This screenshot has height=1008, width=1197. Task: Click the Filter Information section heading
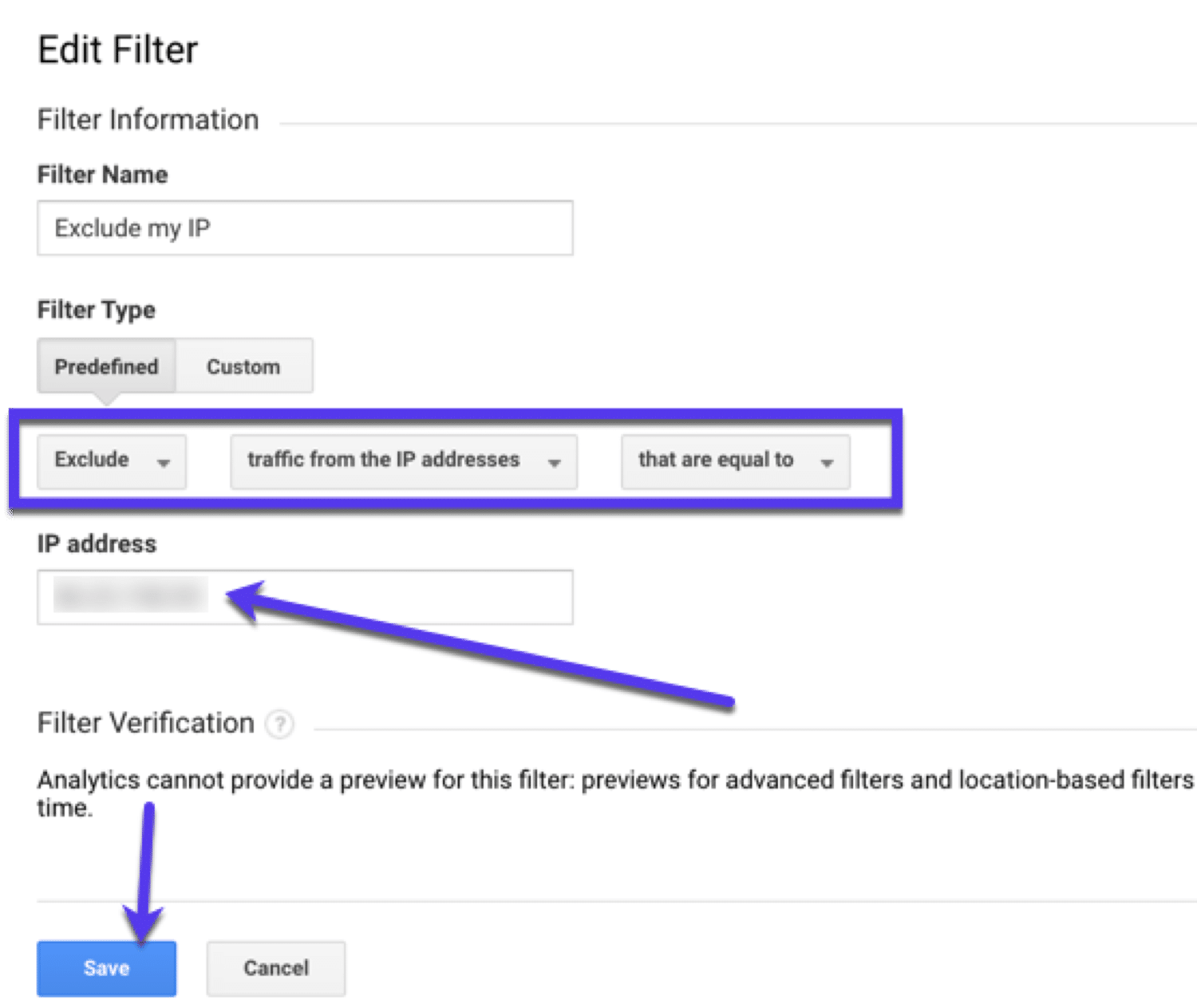(147, 120)
